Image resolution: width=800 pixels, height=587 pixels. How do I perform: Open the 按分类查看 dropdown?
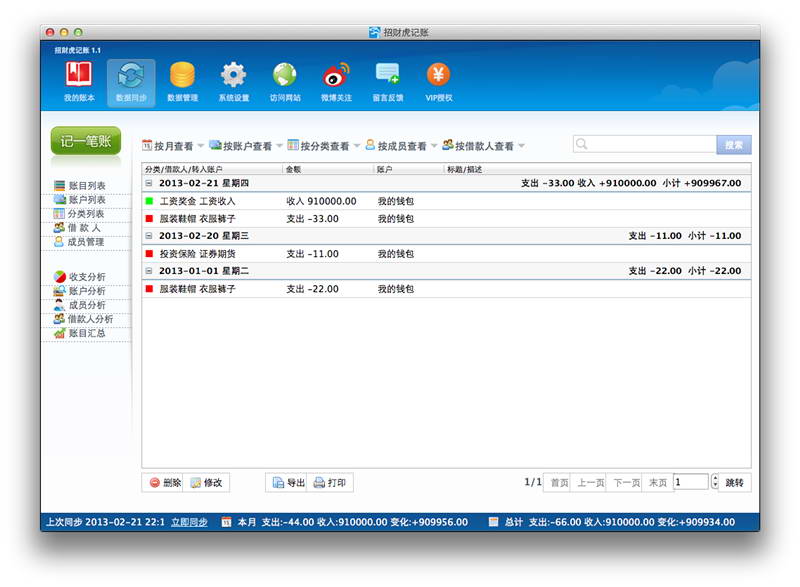pos(323,146)
